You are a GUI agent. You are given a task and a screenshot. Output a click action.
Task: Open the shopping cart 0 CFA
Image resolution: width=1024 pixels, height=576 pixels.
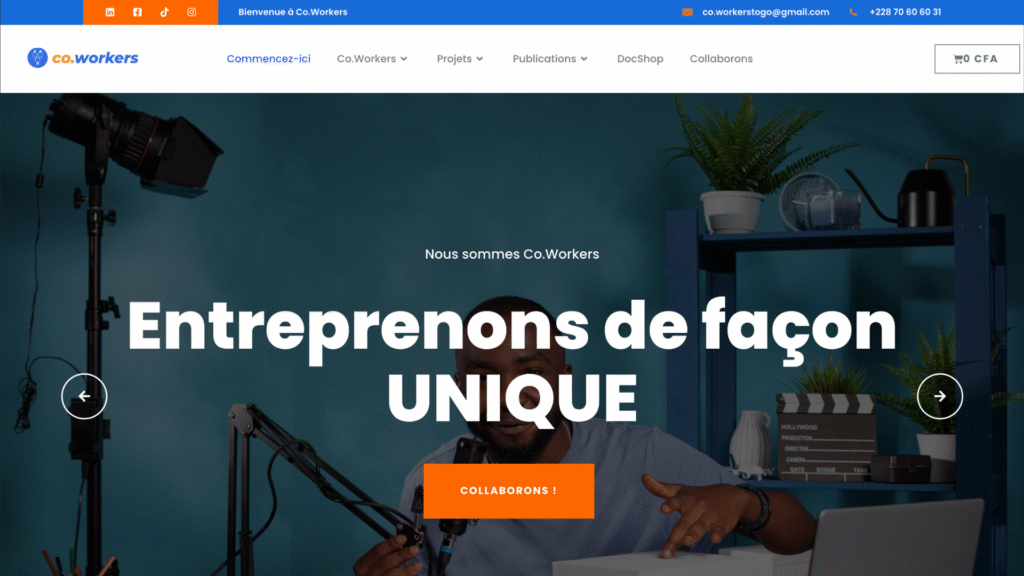tap(976, 59)
